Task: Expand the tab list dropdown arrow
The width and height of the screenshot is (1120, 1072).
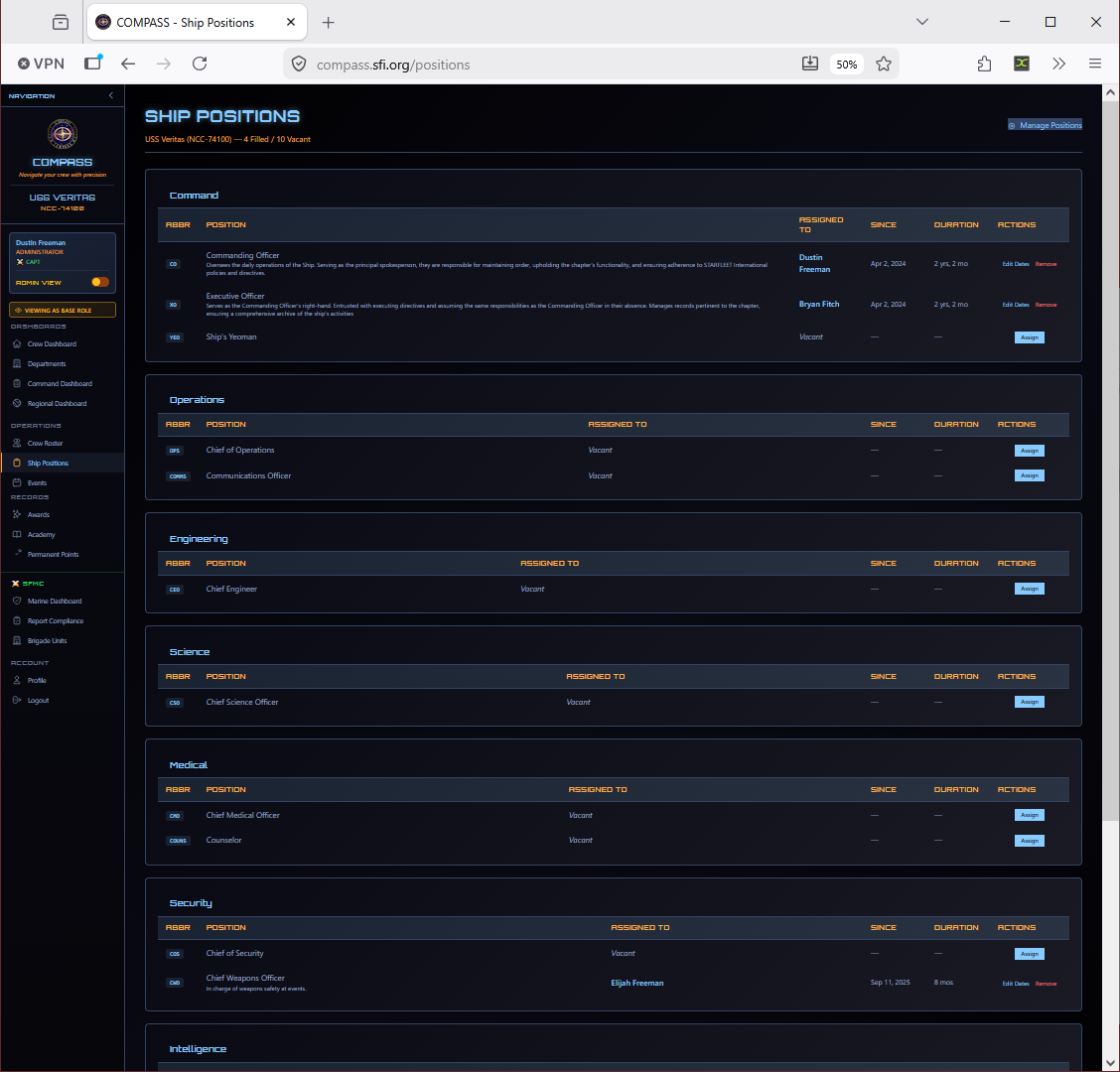Action: (x=922, y=22)
